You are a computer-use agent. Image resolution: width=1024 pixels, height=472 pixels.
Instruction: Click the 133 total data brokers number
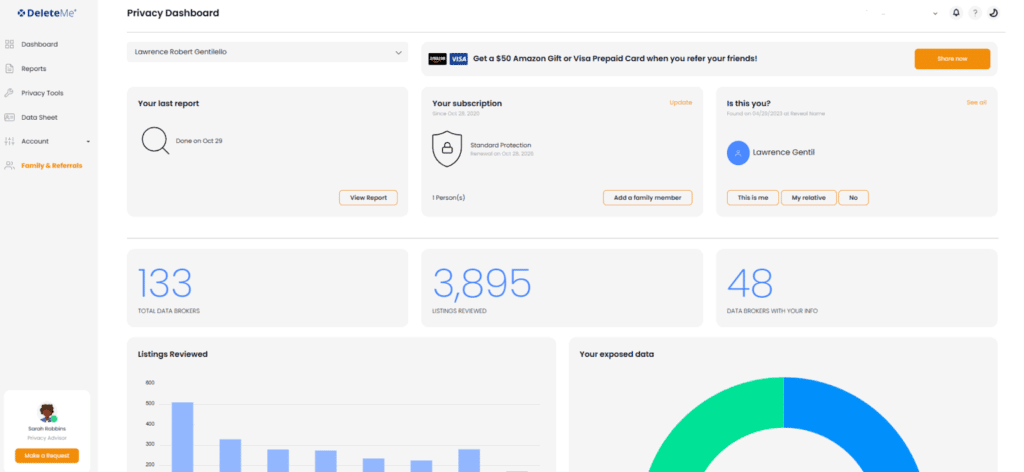[x=165, y=283]
